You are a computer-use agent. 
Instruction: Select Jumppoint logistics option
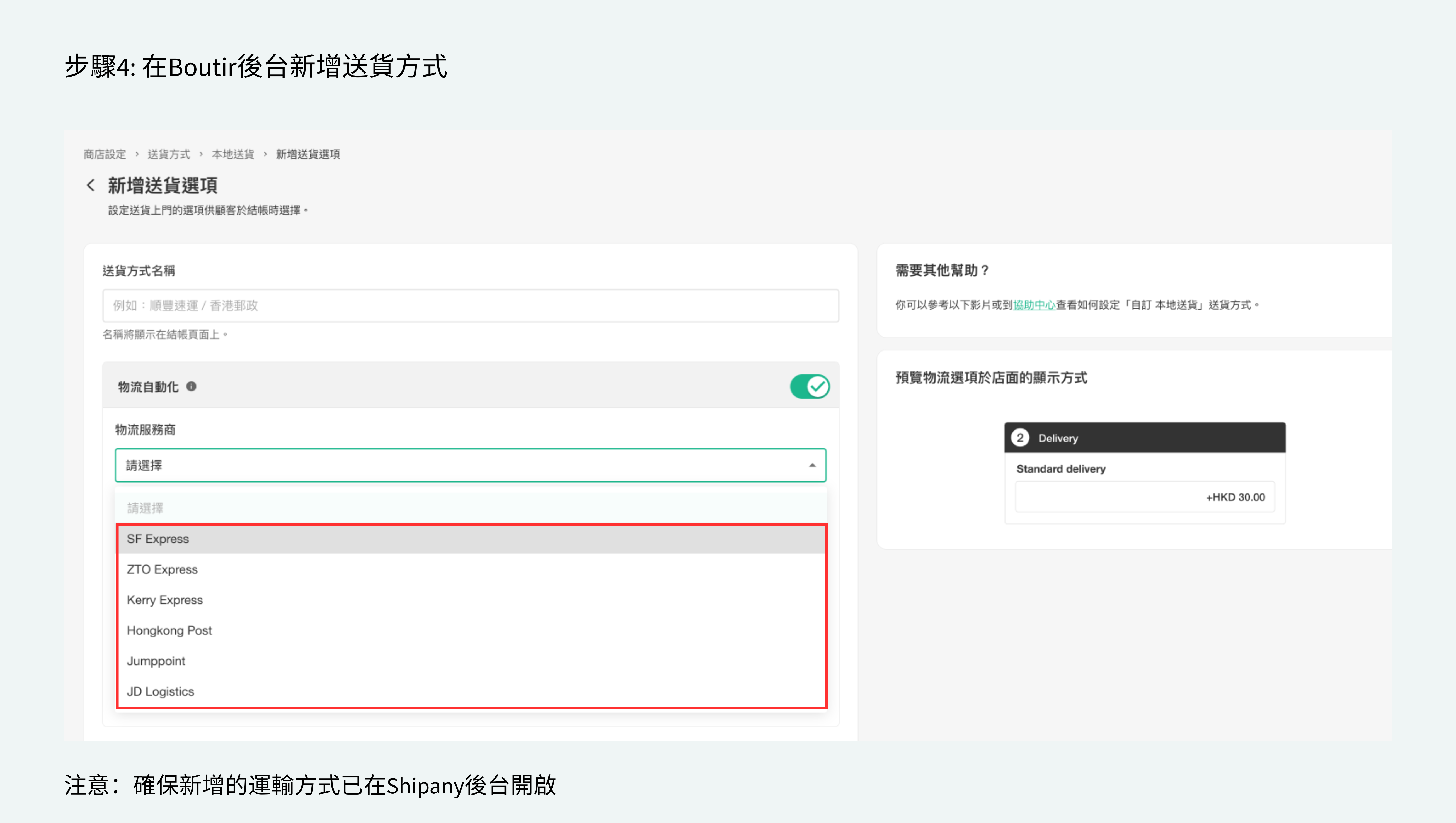coord(156,661)
